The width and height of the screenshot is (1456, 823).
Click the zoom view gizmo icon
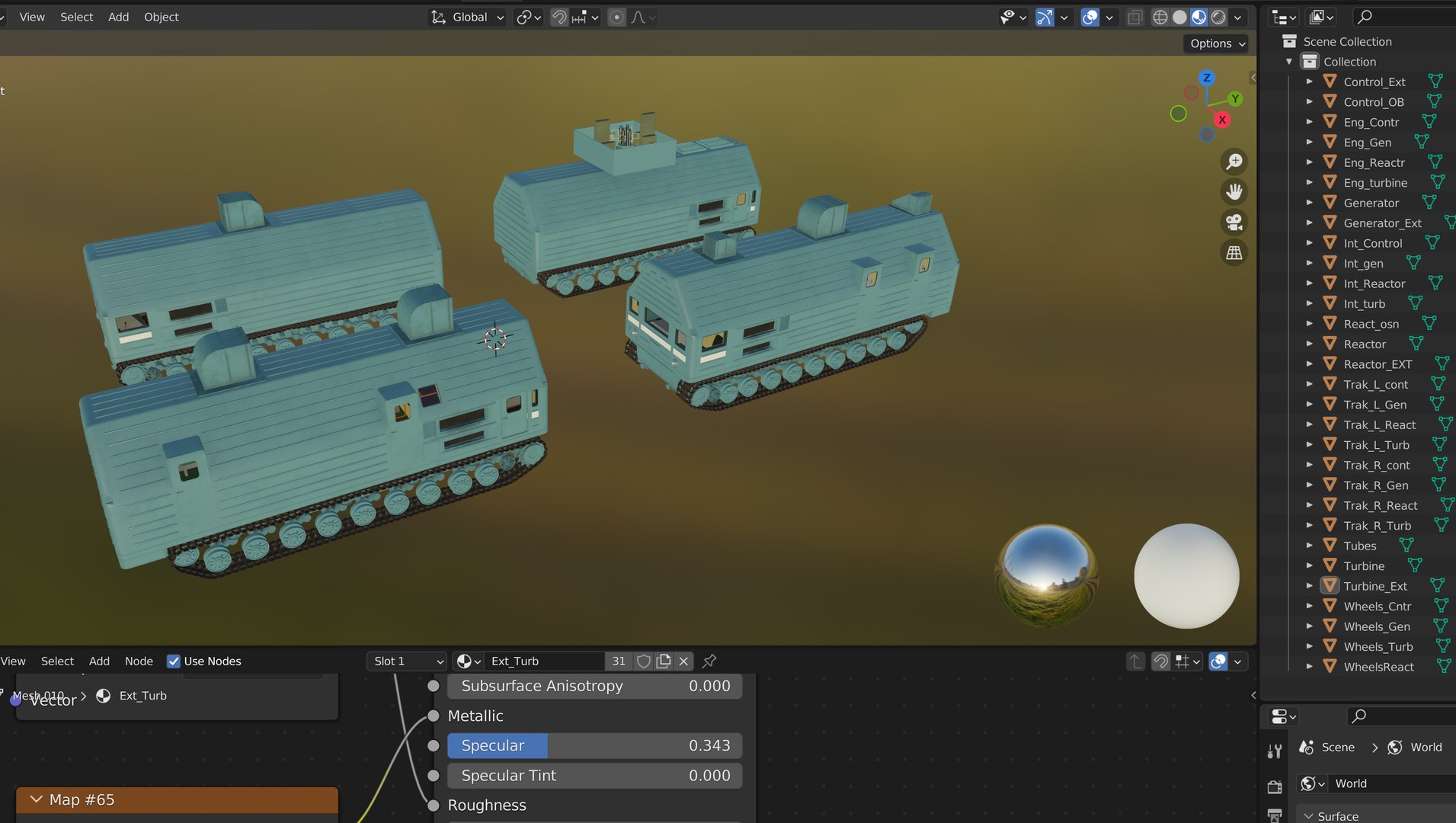click(x=1234, y=162)
